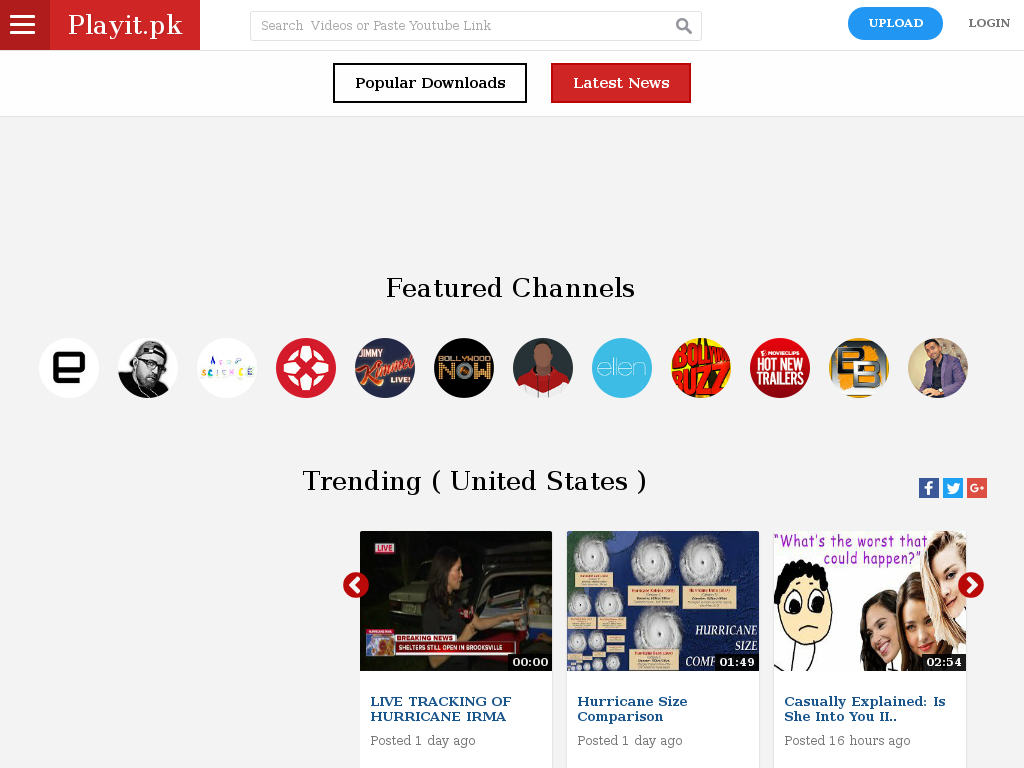The width and height of the screenshot is (1024, 768).
Task: Show previous trending videos with left arrow
Action: point(356,585)
